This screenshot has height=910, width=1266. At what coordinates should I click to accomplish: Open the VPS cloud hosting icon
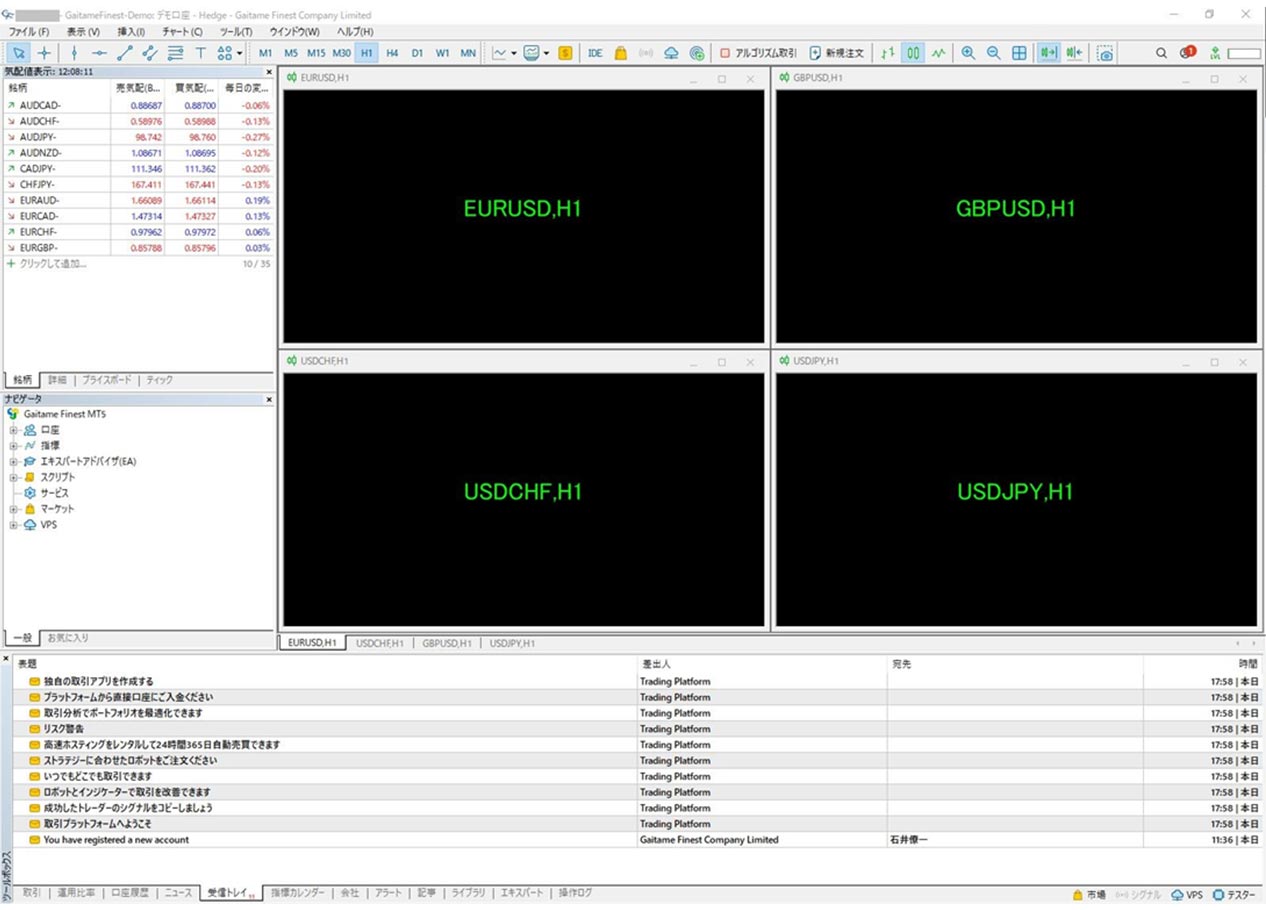pos(671,53)
